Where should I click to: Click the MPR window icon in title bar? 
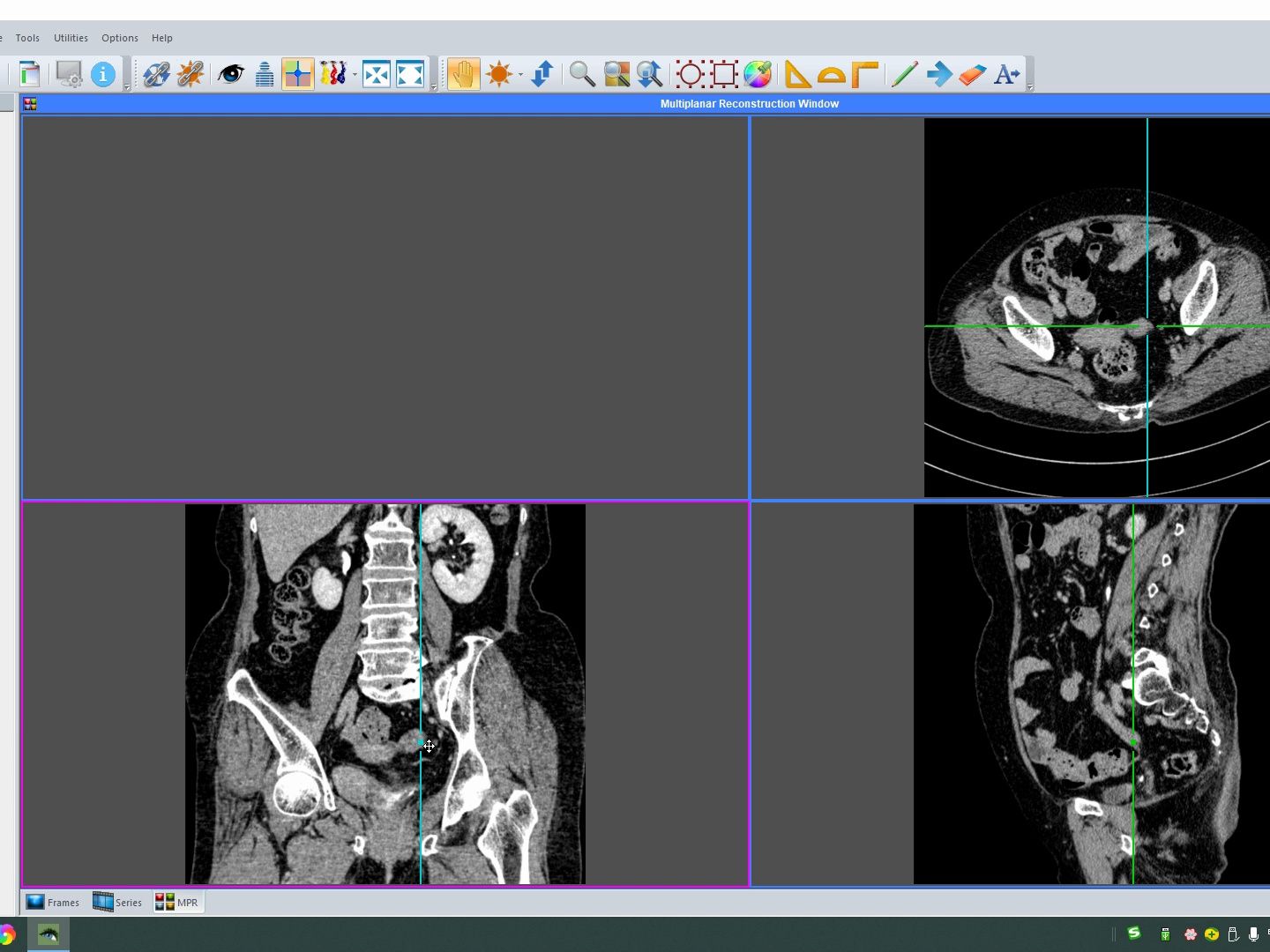(31, 104)
